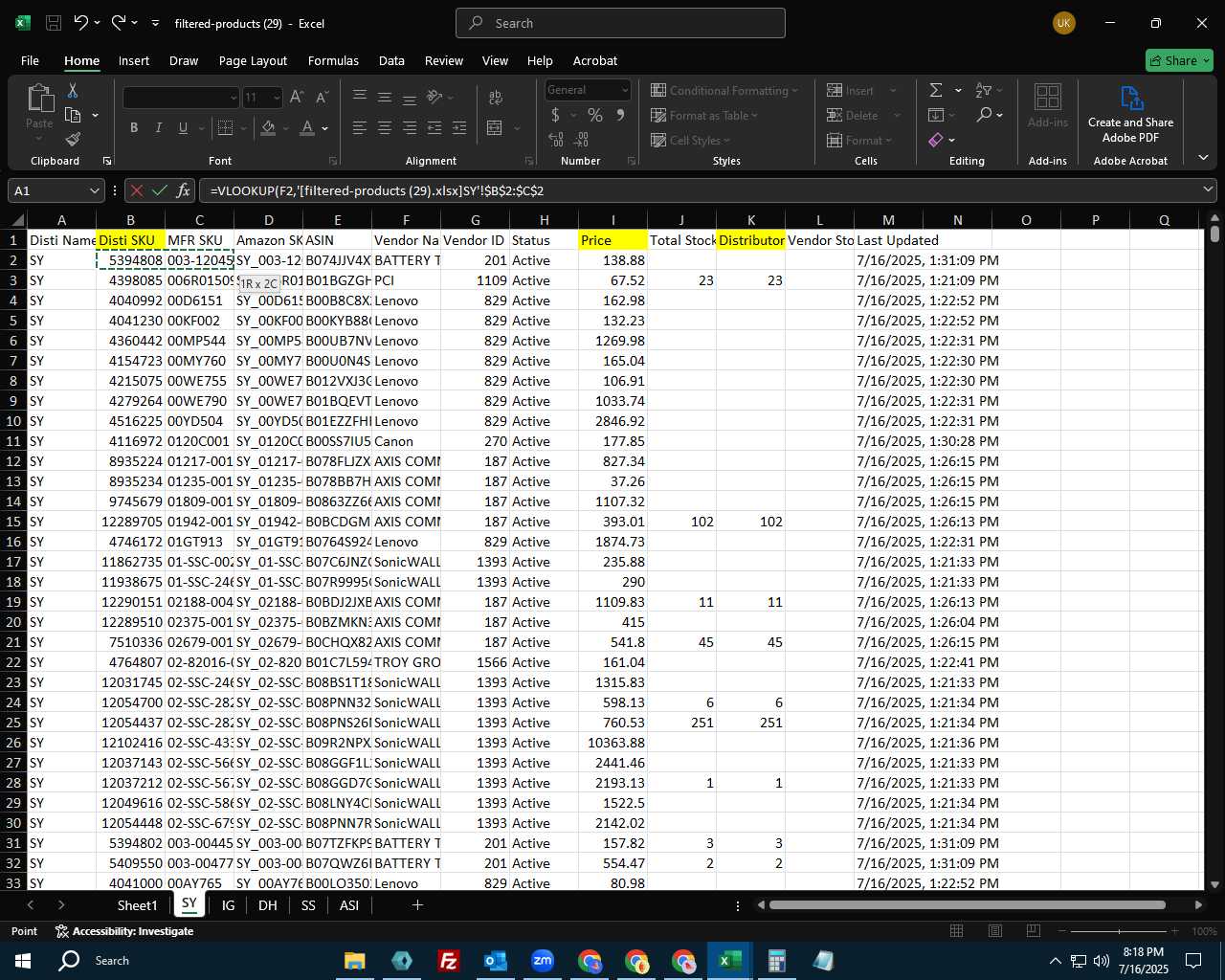Switch to the Data ribbon tab
Viewport: 1225px width, 980px height.
pyautogui.click(x=391, y=60)
